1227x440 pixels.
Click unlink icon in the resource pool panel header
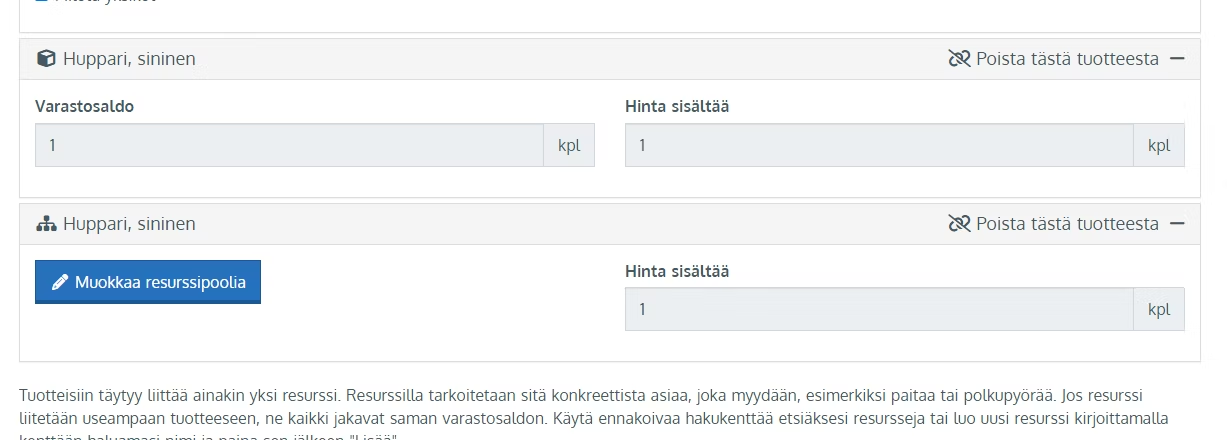(x=959, y=224)
